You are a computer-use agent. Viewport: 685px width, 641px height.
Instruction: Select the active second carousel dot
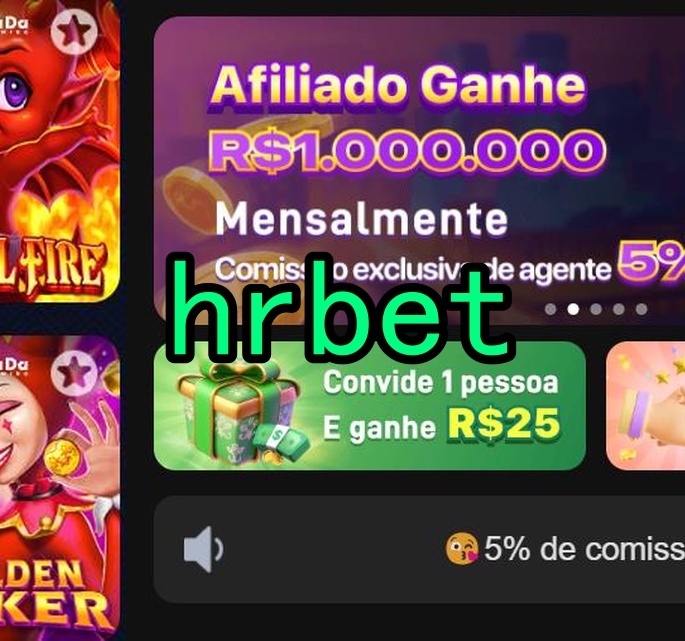(573, 309)
